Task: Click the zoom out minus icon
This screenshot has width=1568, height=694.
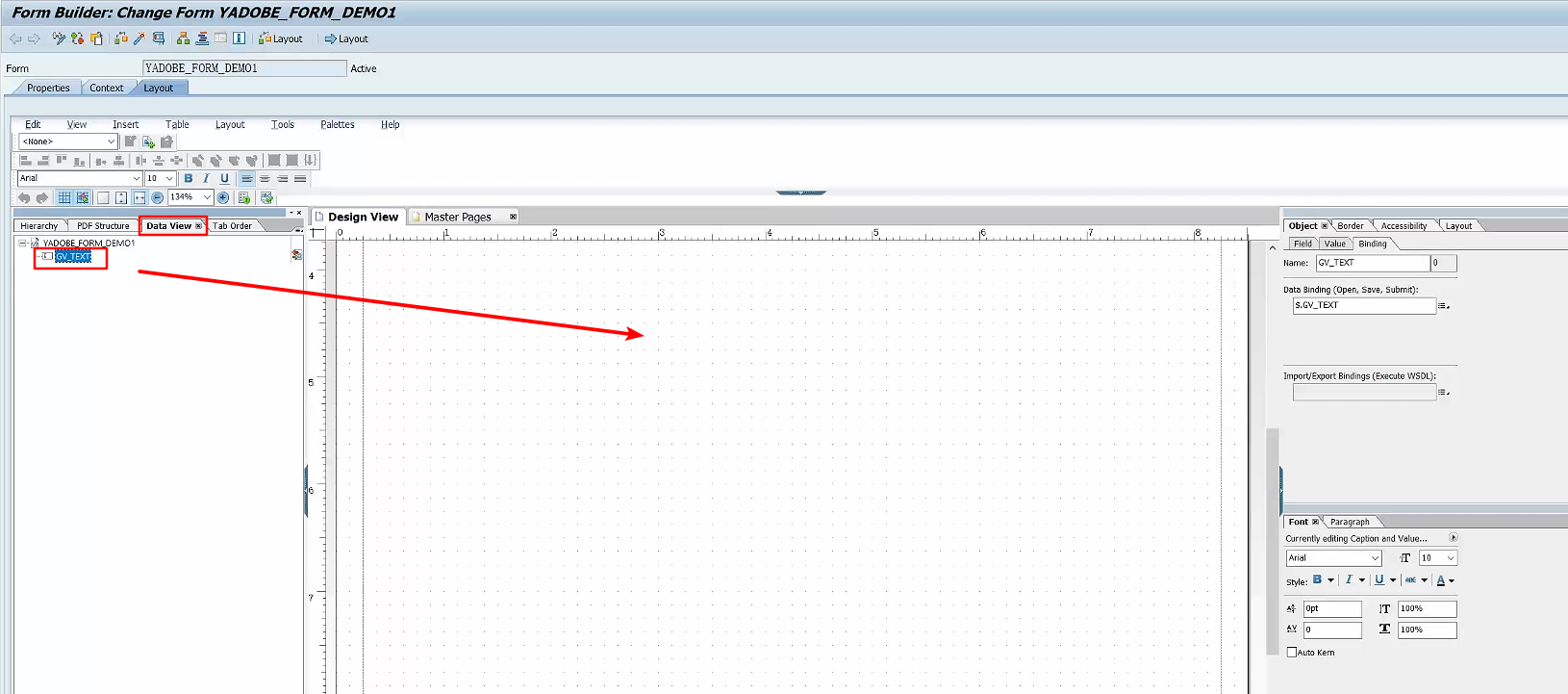Action: coord(157,197)
